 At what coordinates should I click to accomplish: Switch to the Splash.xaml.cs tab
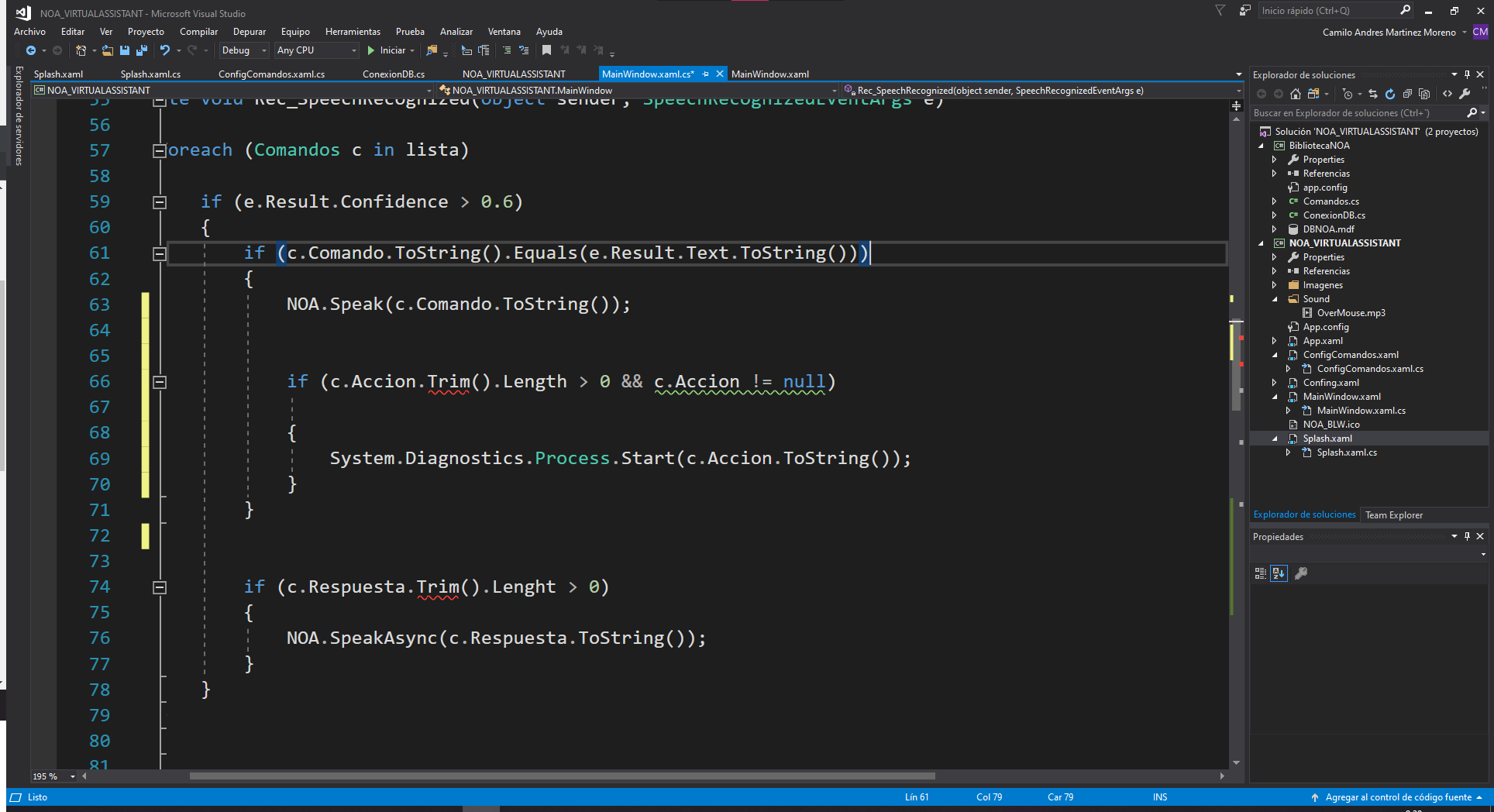(x=150, y=74)
